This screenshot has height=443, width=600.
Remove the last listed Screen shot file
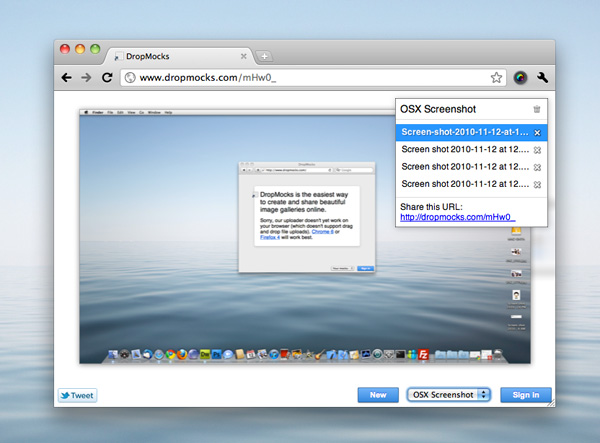[x=537, y=184]
